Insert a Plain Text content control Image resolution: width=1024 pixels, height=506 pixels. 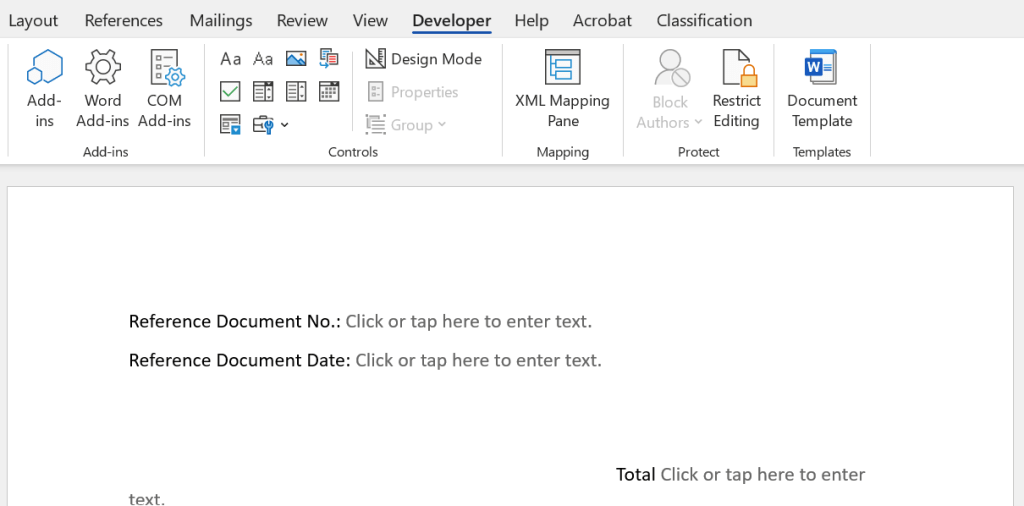point(263,59)
